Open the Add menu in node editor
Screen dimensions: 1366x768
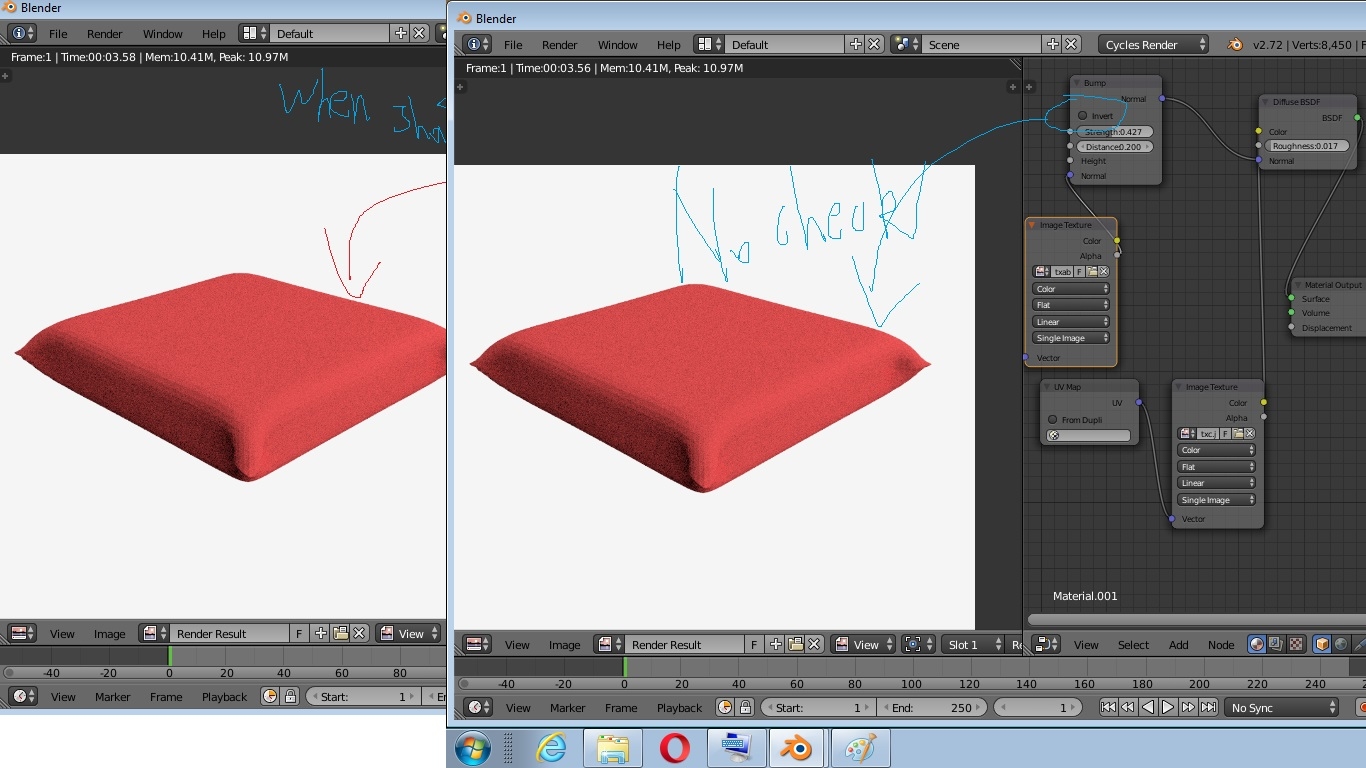[x=1178, y=645]
